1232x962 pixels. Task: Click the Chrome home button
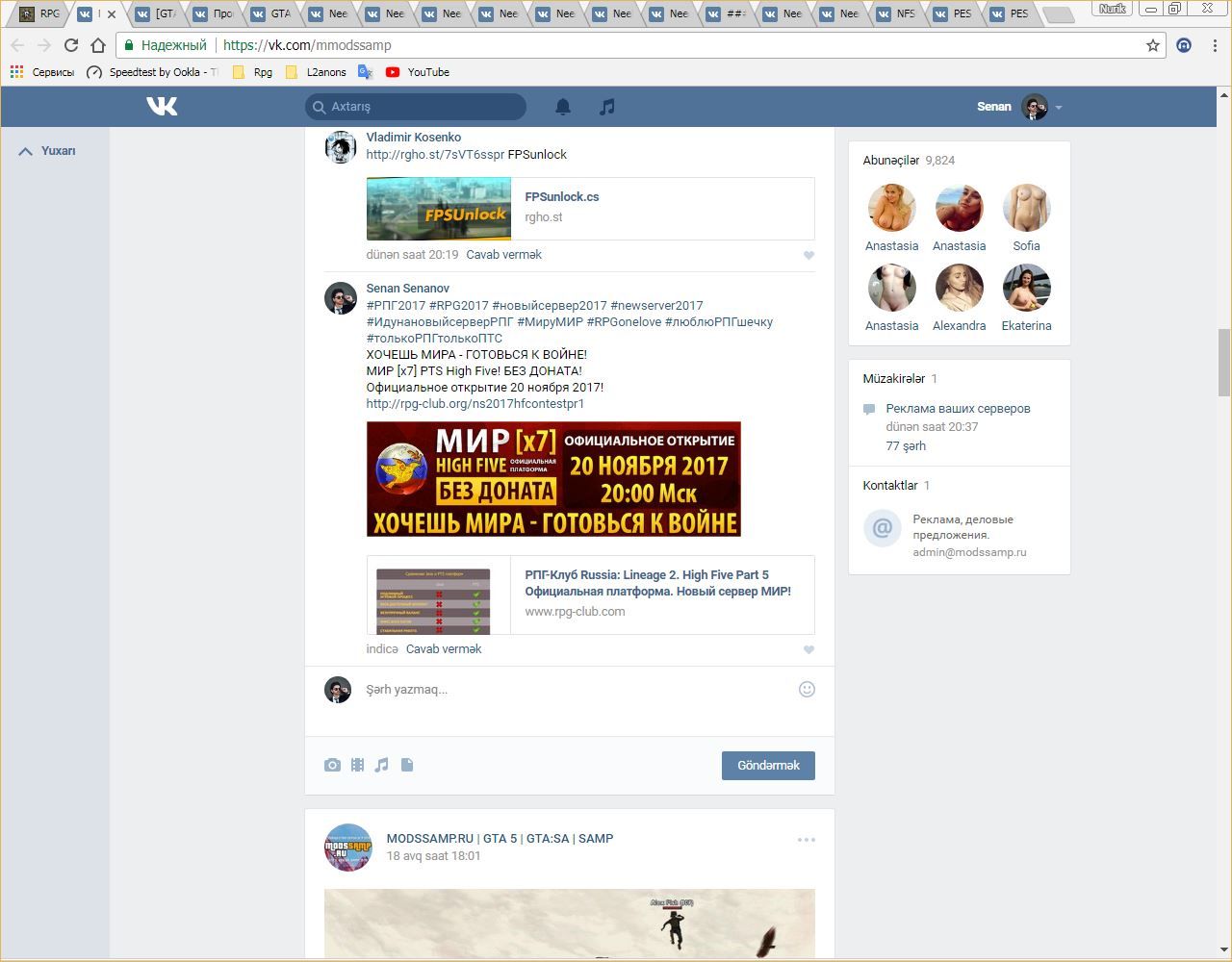coord(98,45)
